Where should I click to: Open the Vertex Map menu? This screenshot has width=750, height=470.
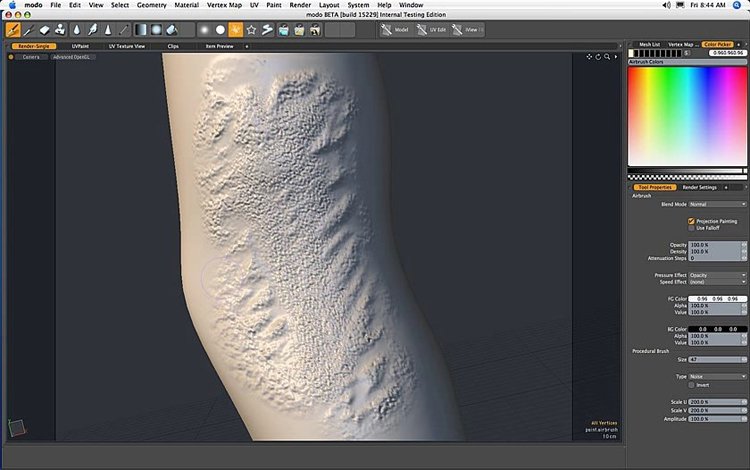223,5
